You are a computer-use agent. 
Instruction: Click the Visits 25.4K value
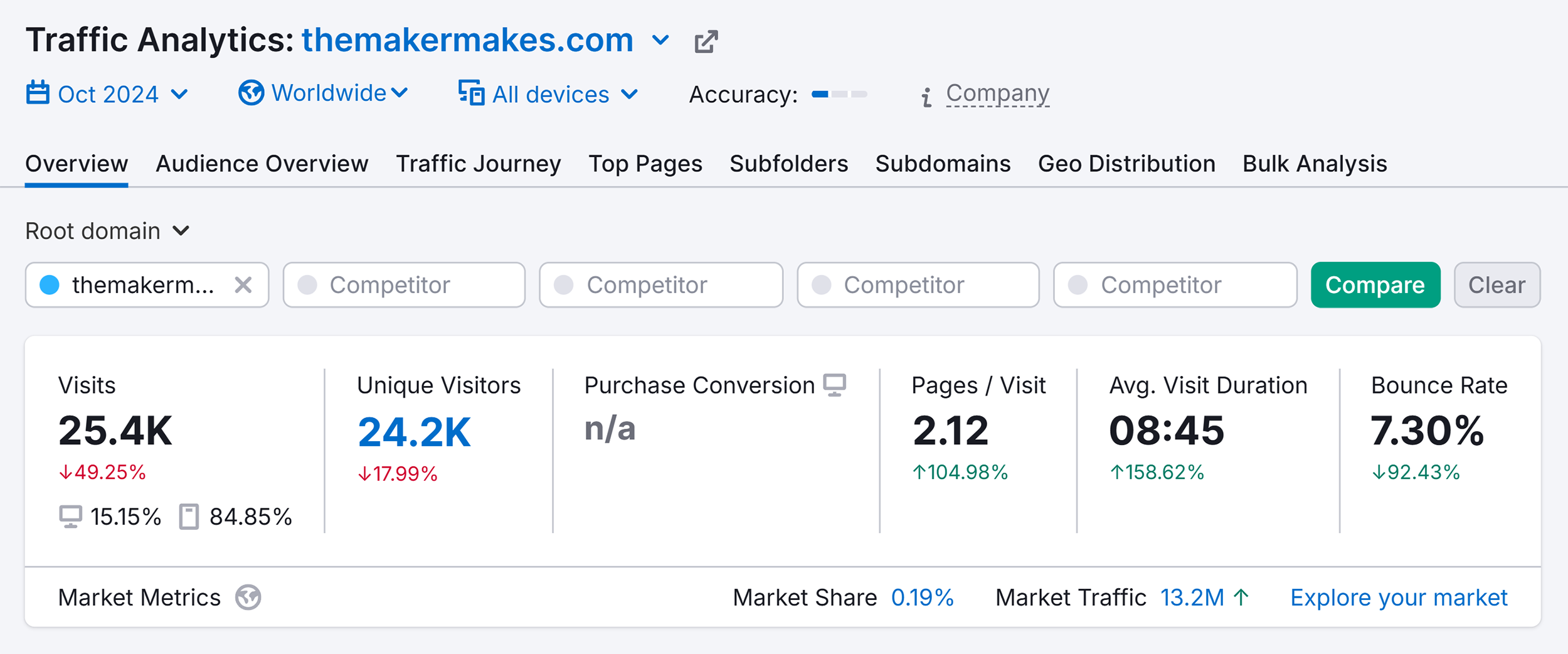tap(115, 431)
